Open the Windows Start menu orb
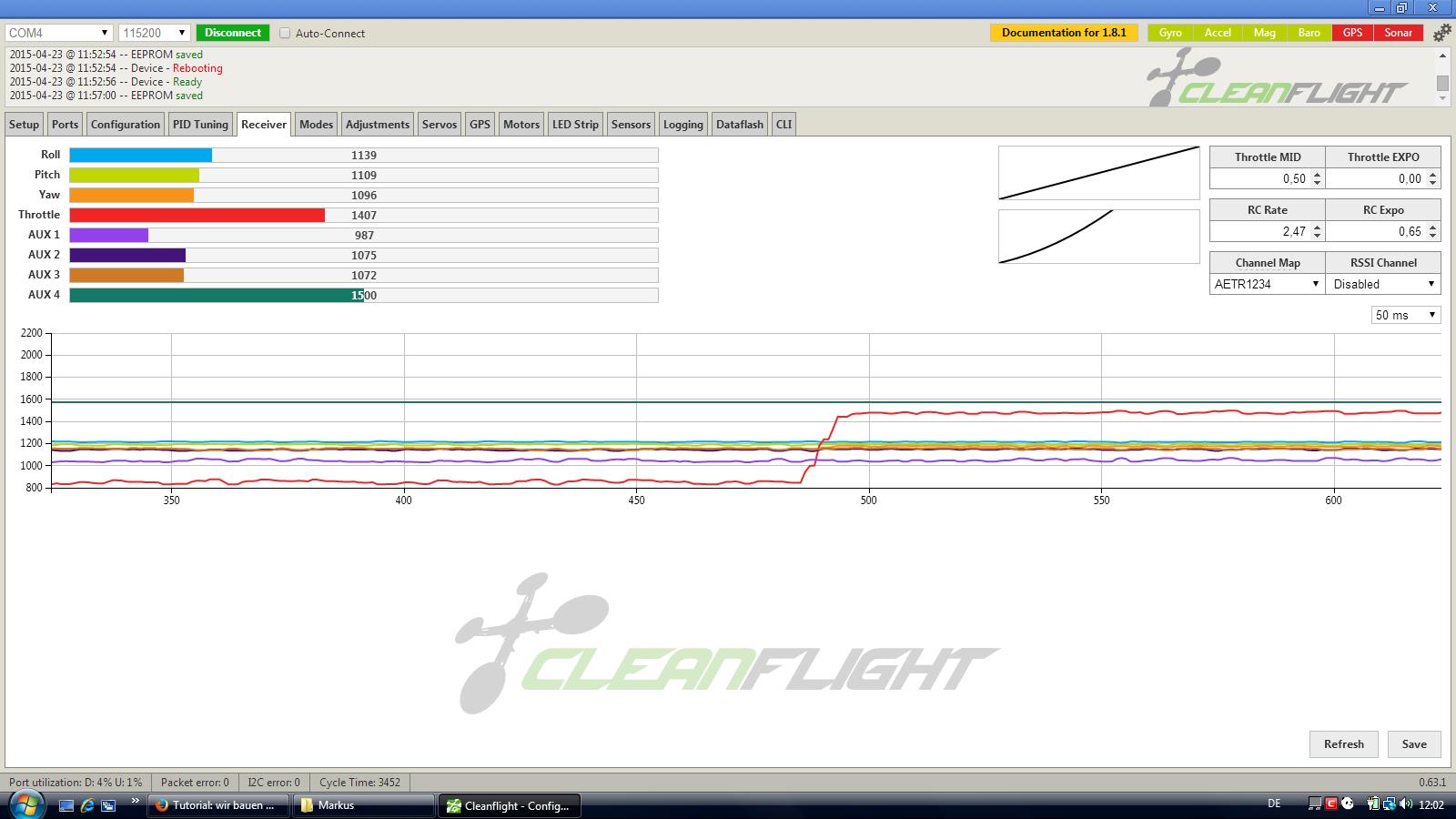The image size is (1456, 819). coord(25,804)
